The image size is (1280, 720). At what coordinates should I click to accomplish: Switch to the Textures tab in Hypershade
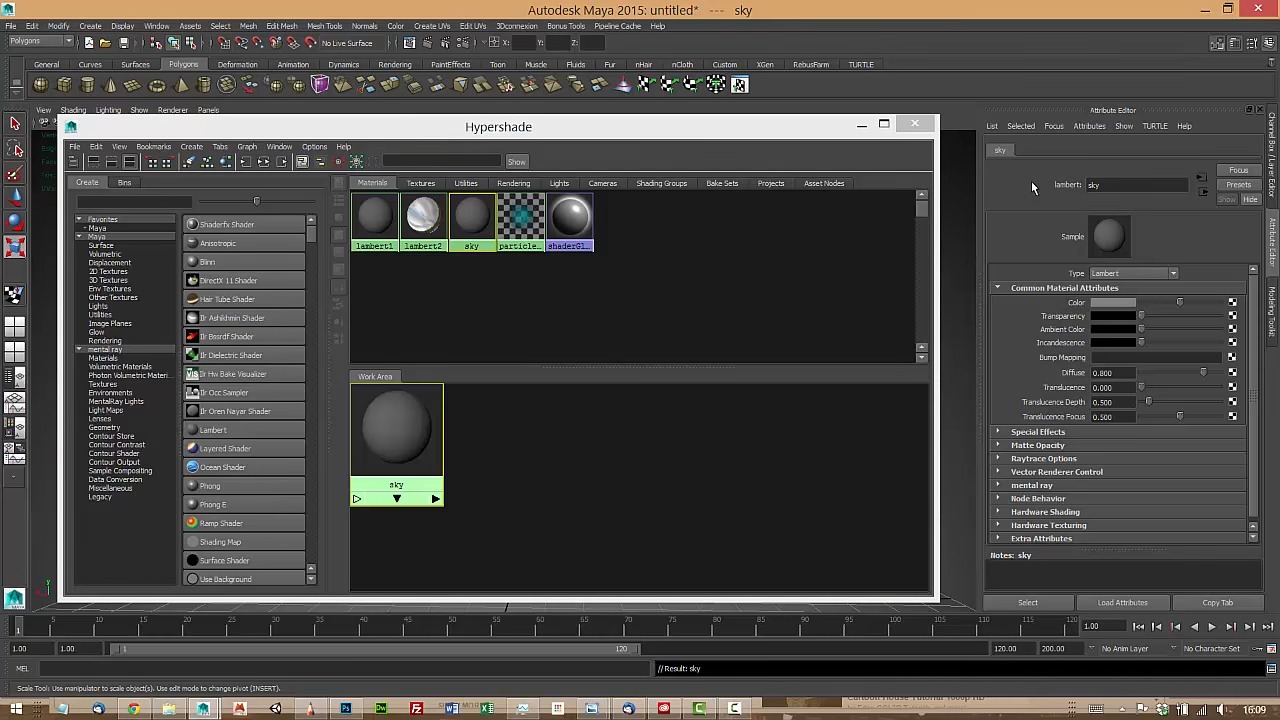tap(421, 183)
